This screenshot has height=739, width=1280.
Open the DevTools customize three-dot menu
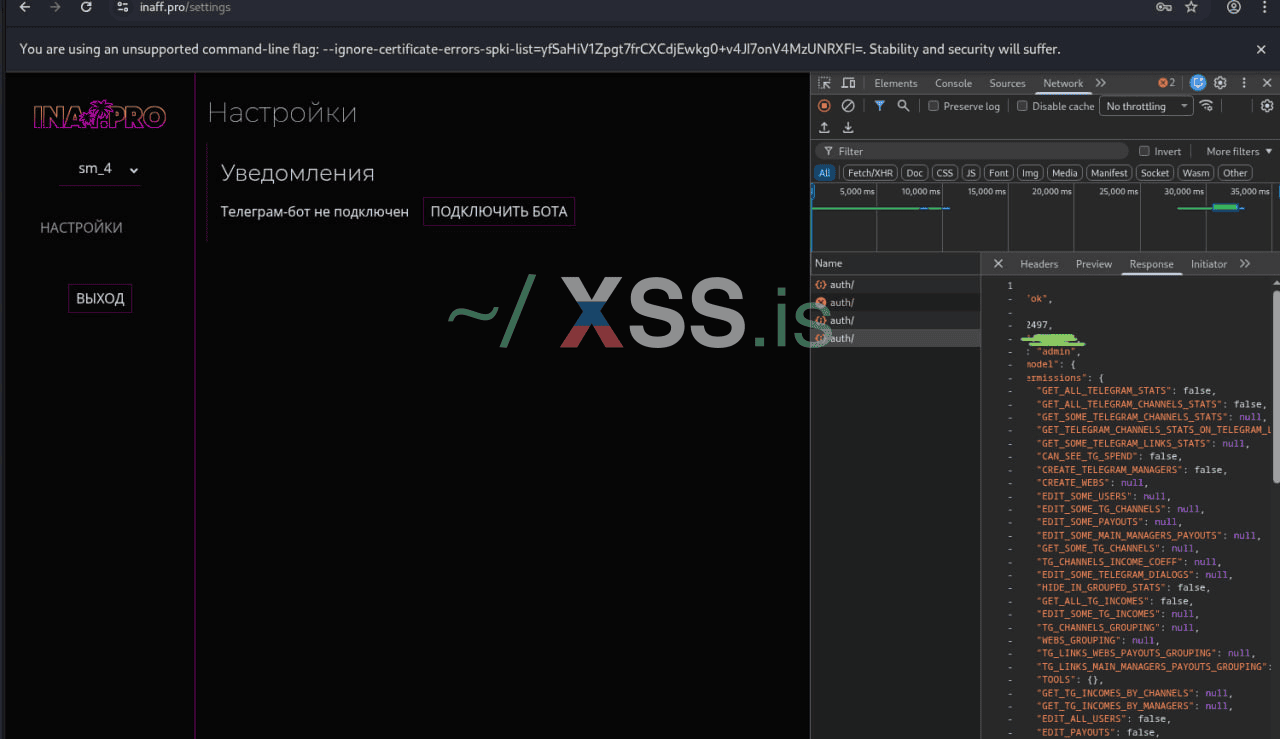pos(1244,83)
